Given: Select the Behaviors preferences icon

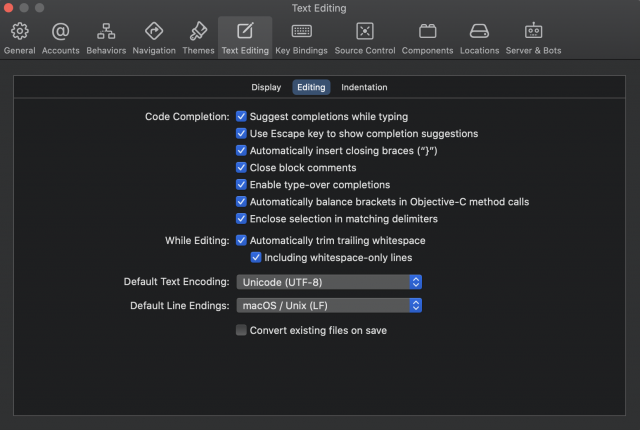Looking at the screenshot, I should tap(106, 31).
